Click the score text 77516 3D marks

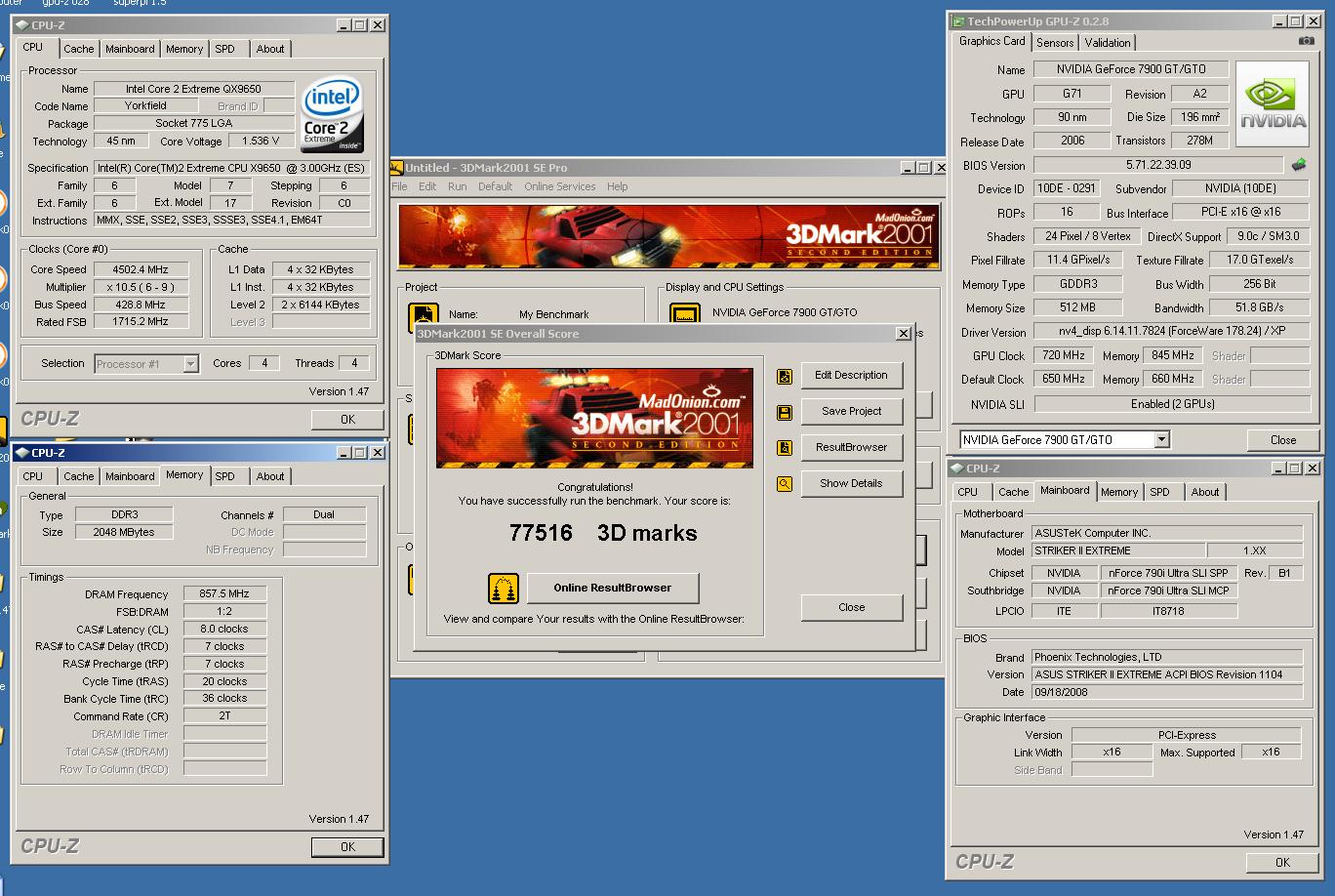pyautogui.click(x=603, y=533)
